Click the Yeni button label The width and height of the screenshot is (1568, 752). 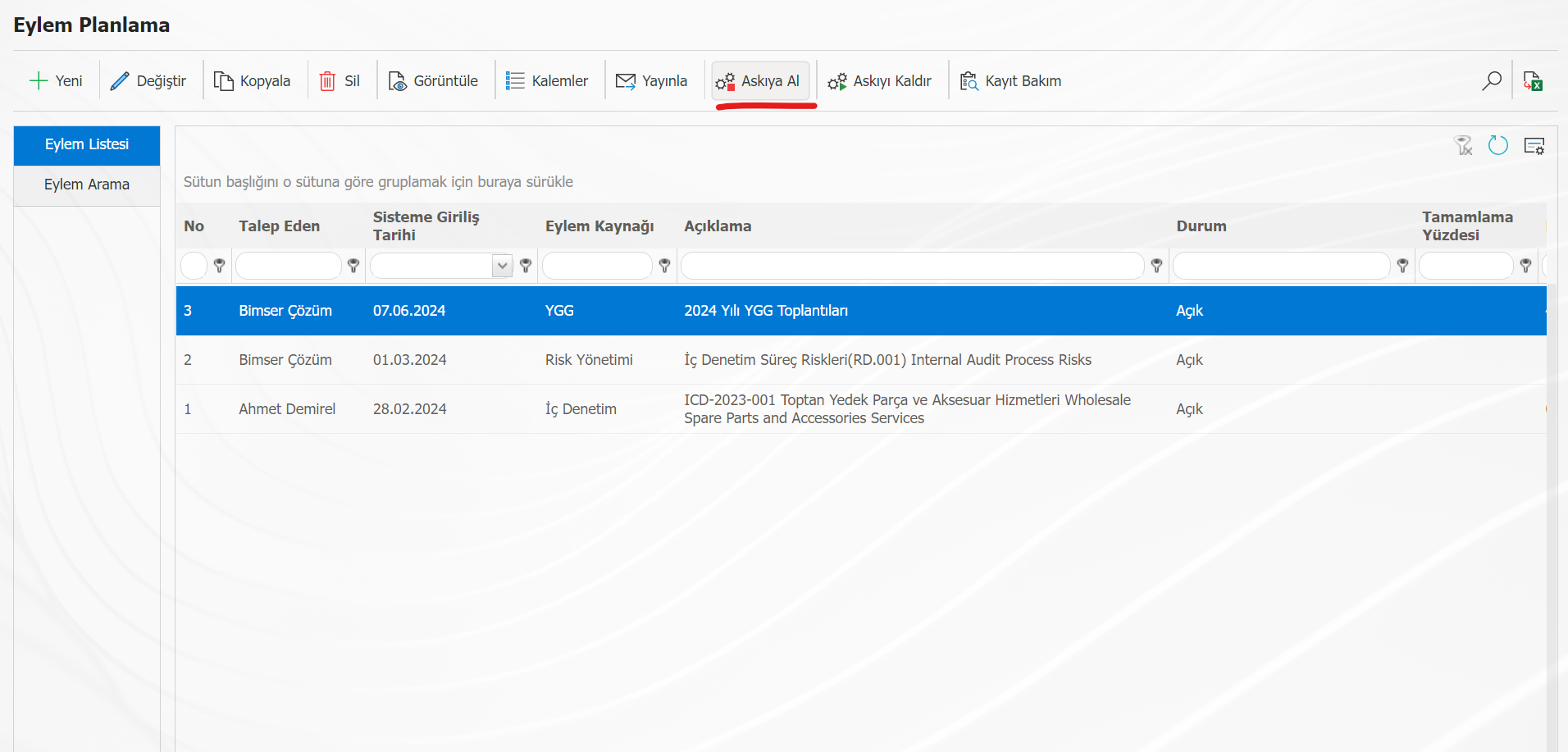(69, 81)
